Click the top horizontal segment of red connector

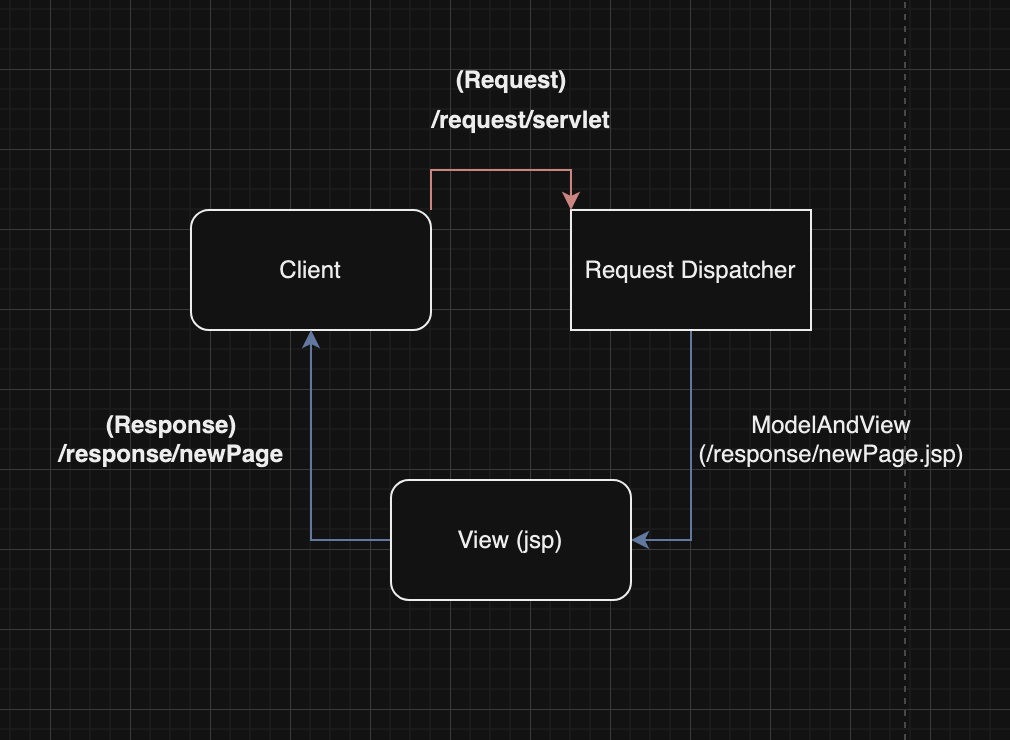(501, 170)
